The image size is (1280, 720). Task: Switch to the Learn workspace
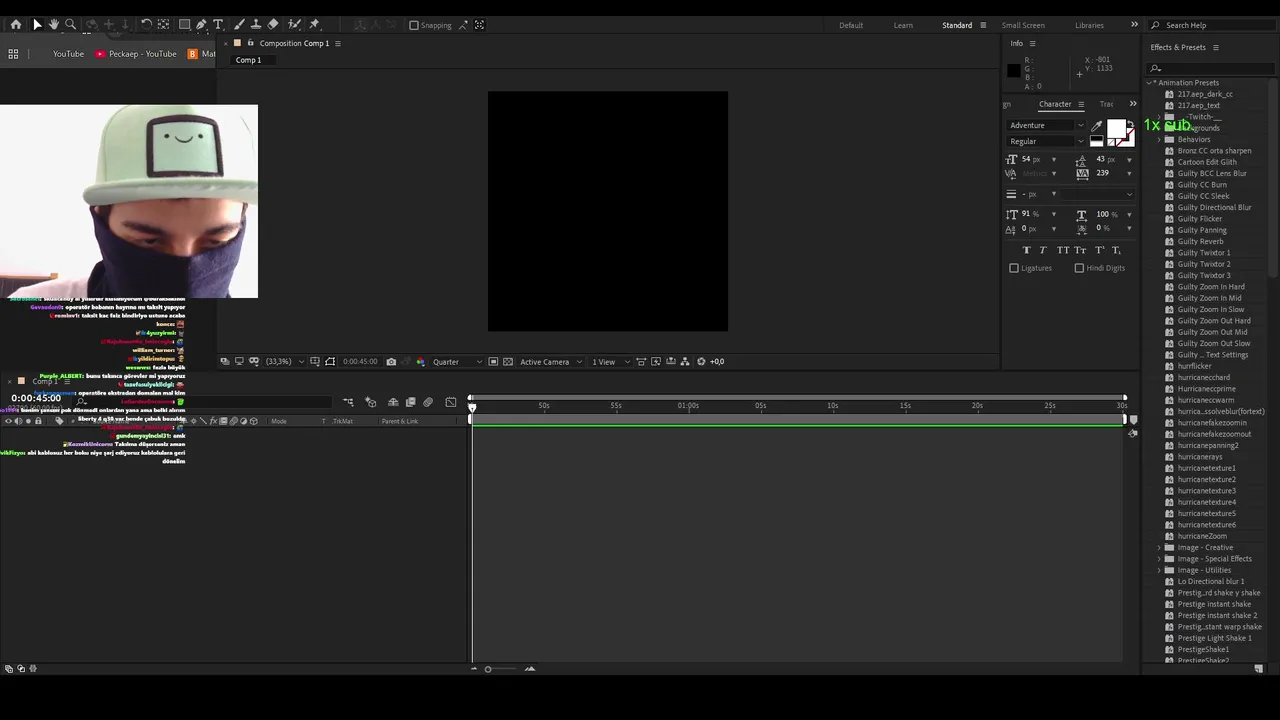[903, 25]
